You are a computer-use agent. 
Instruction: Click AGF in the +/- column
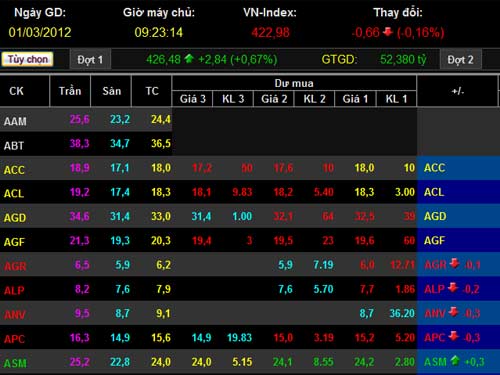[x=434, y=240]
